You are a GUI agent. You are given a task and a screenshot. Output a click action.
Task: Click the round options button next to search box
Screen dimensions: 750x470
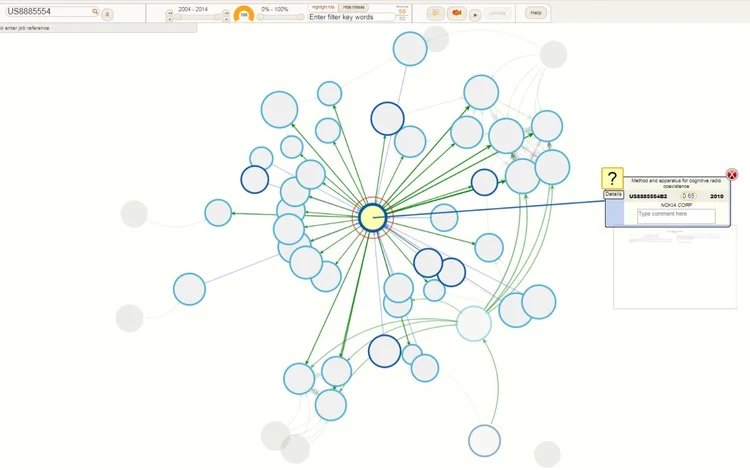pyautogui.click(x=107, y=14)
